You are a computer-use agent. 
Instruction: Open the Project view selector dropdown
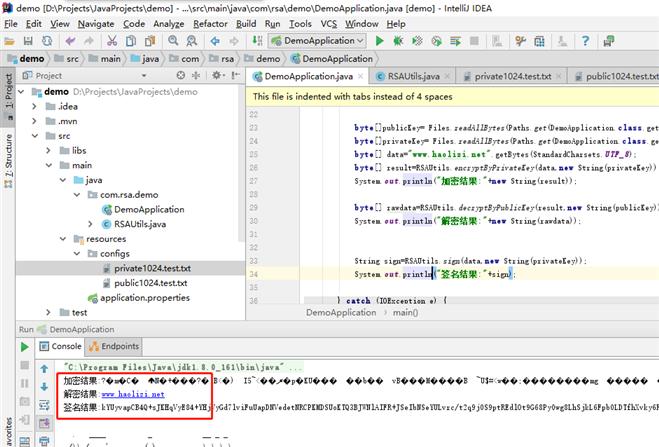(144, 76)
